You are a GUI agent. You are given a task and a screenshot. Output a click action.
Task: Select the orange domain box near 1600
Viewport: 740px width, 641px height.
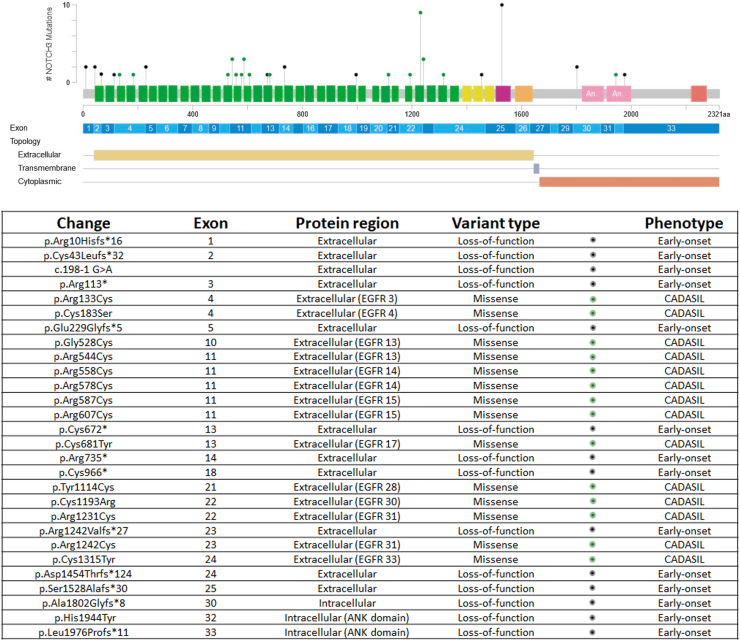click(x=524, y=93)
